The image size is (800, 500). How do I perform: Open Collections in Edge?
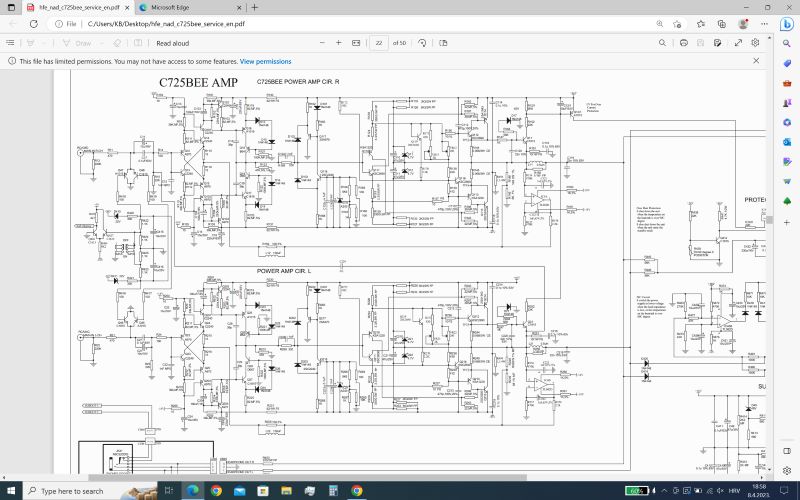pos(721,23)
